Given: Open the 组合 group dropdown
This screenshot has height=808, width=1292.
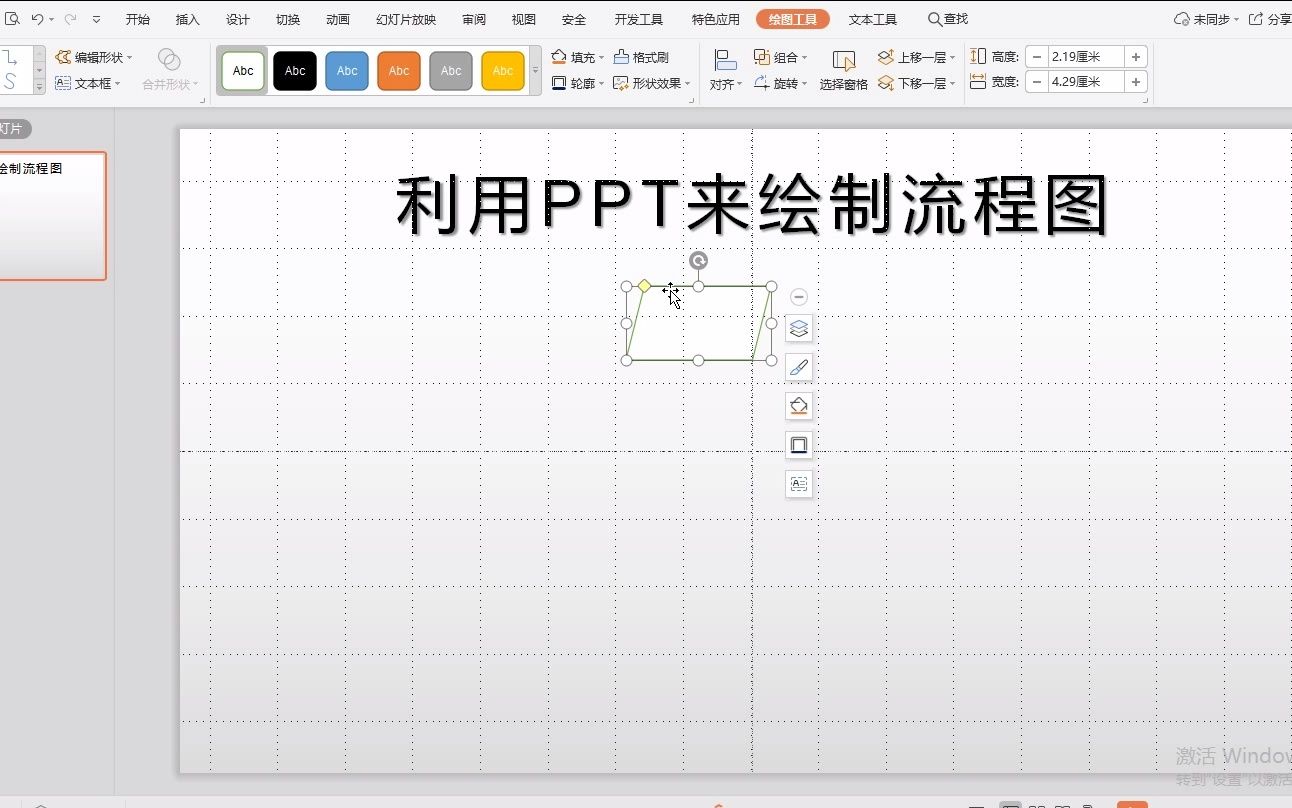Looking at the screenshot, I should pyautogui.click(x=781, y=58).
